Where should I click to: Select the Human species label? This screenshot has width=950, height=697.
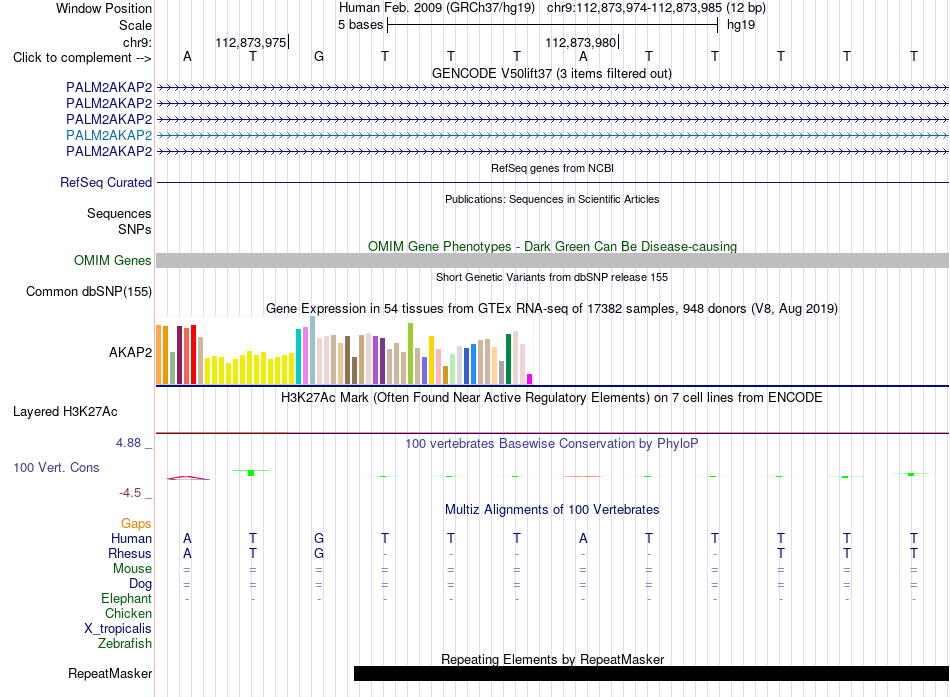coord(131,538)
